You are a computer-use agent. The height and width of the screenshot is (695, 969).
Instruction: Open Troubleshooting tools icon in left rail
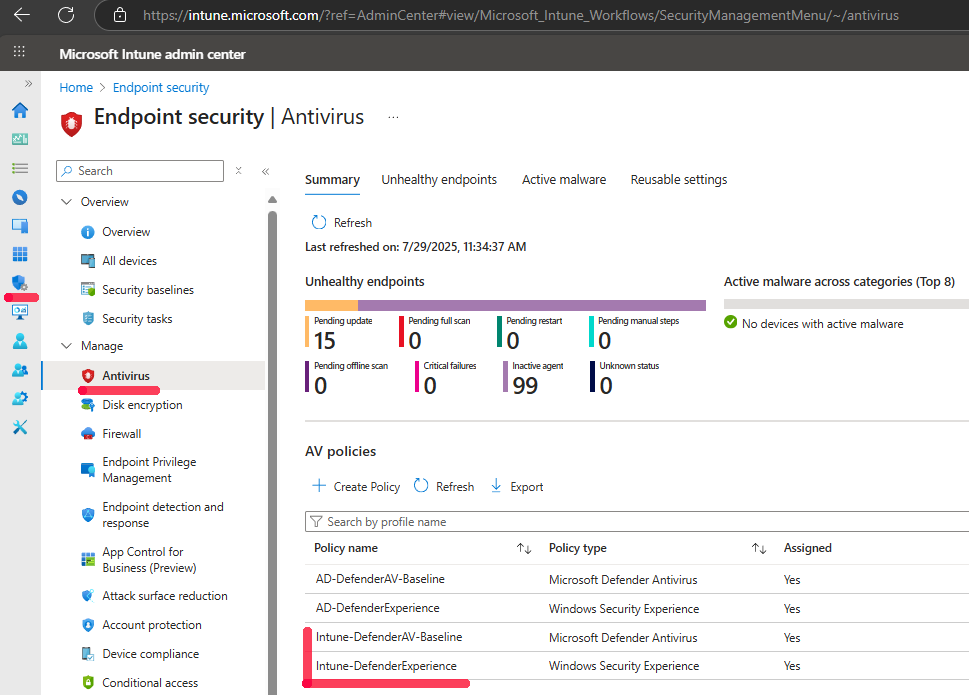pos(20,427)
